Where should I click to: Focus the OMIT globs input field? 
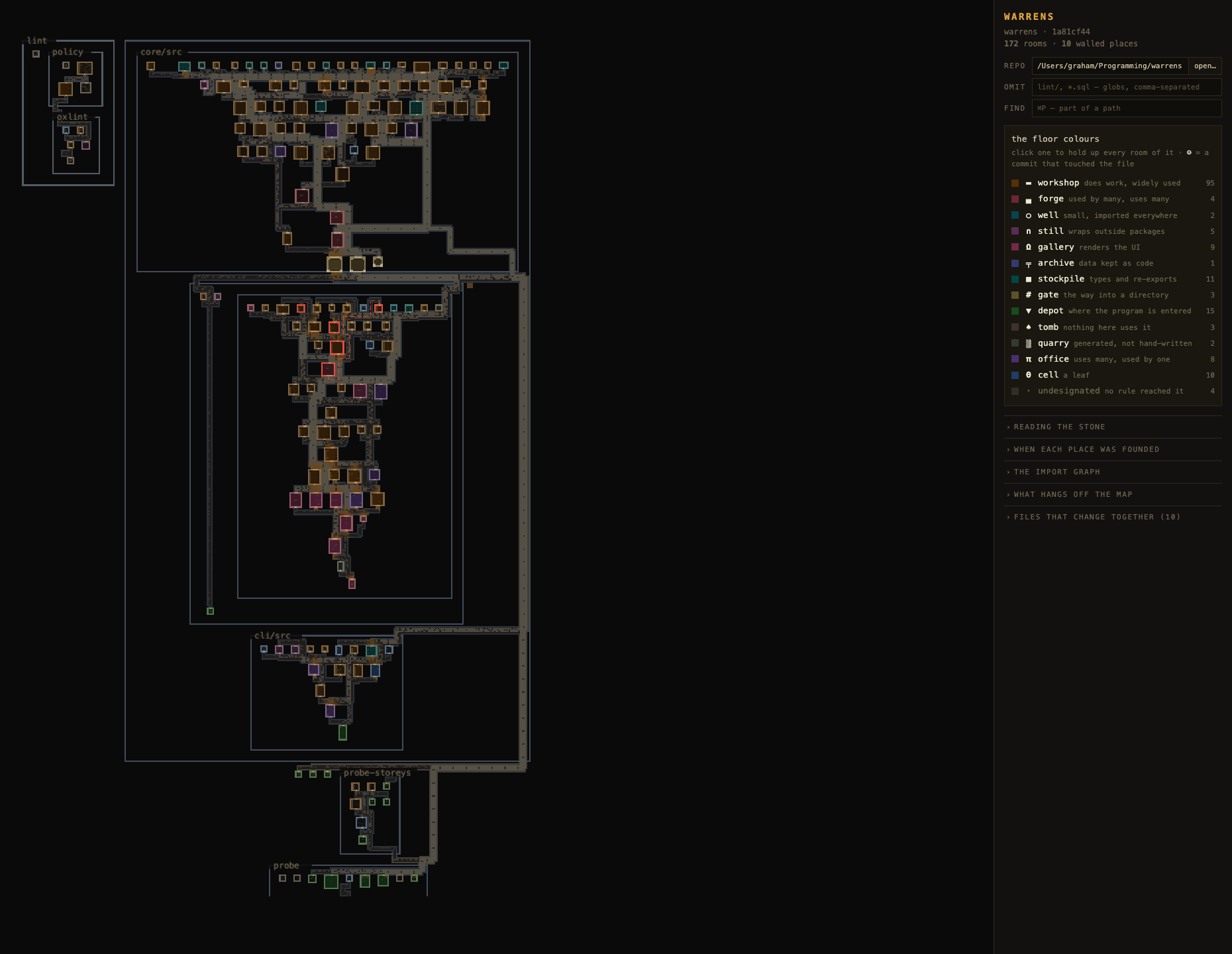1127,87
